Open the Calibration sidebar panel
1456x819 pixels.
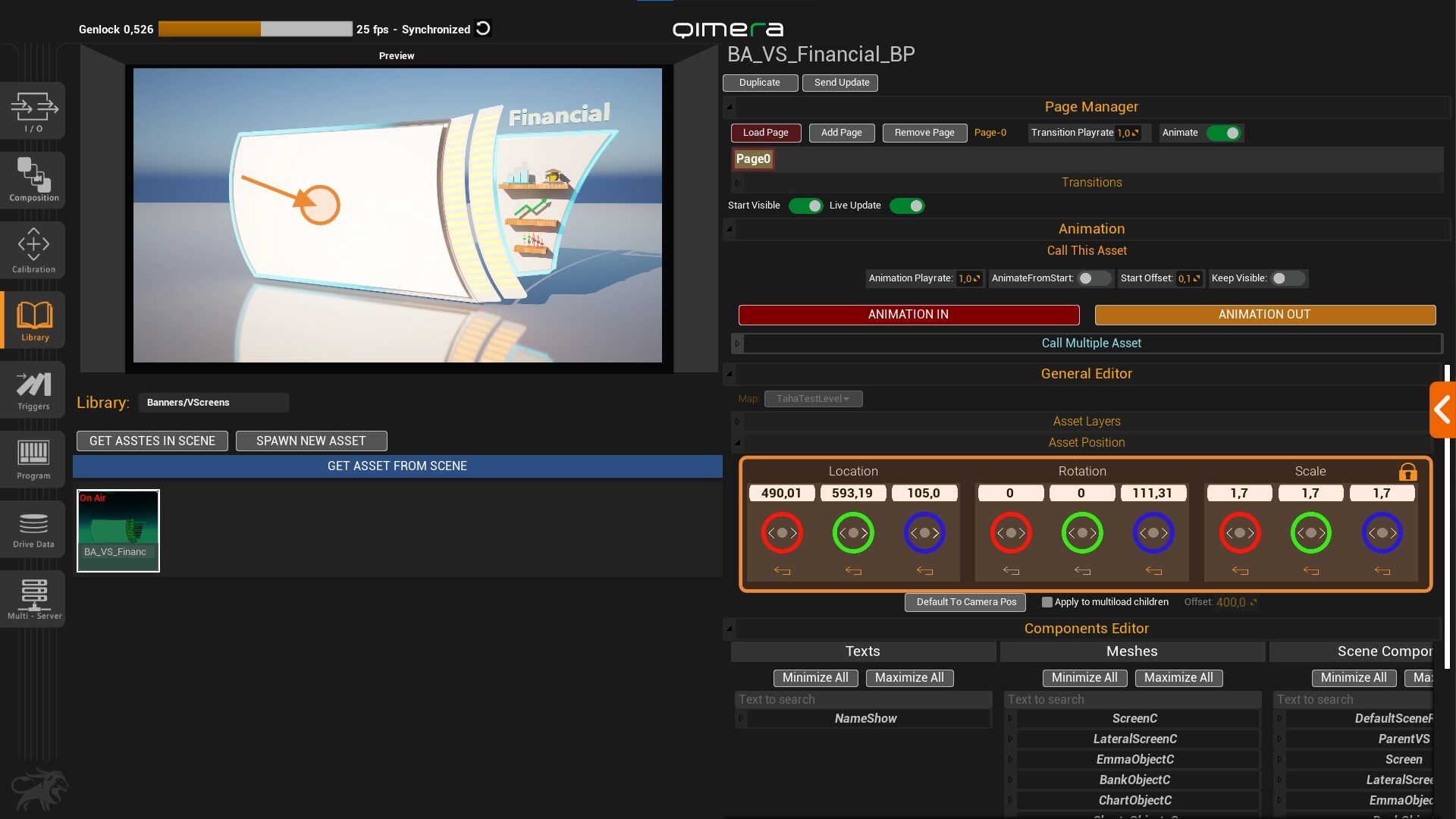pyautogui.click(x=33, y=249)
